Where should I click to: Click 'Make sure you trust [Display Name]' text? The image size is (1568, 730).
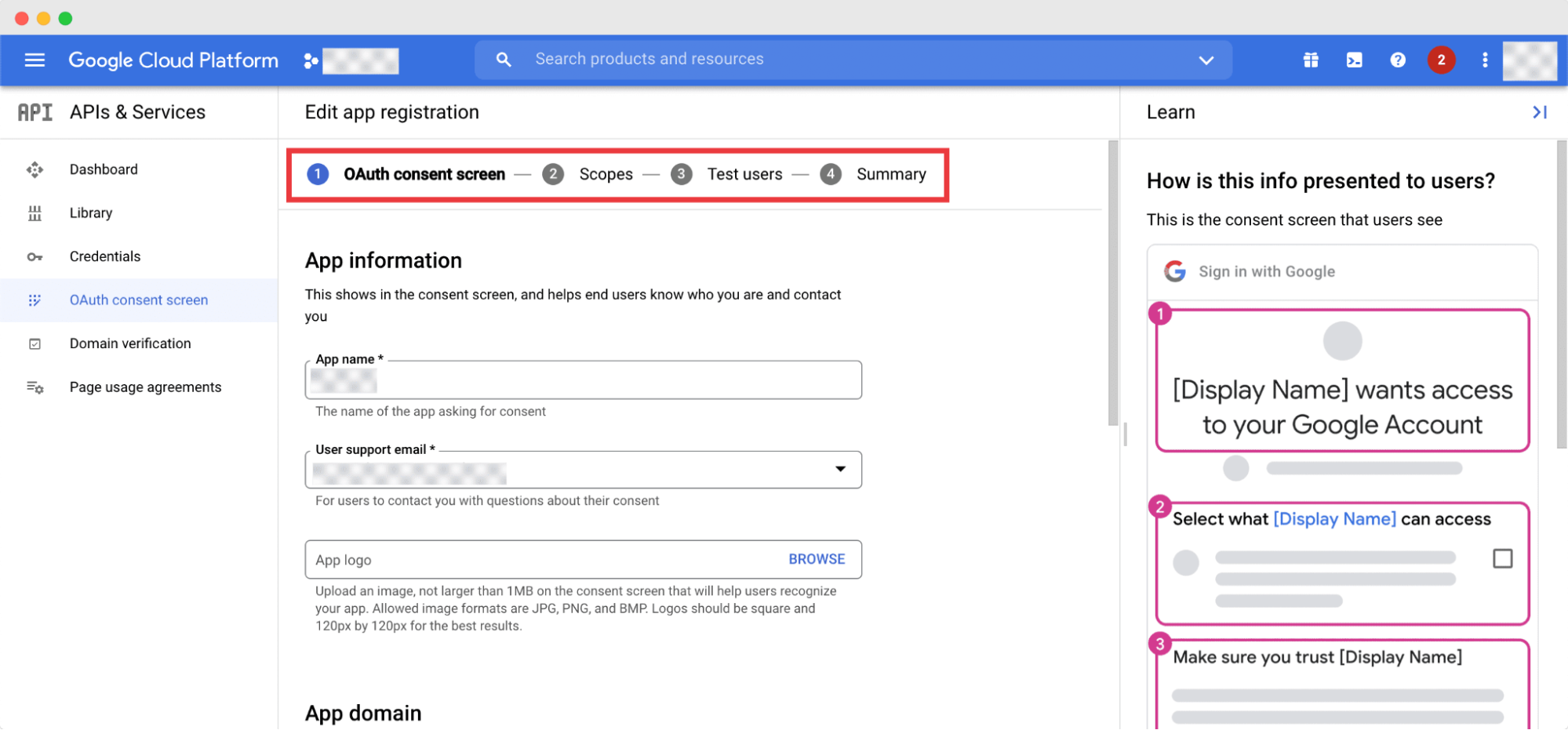pos(1318,657)
